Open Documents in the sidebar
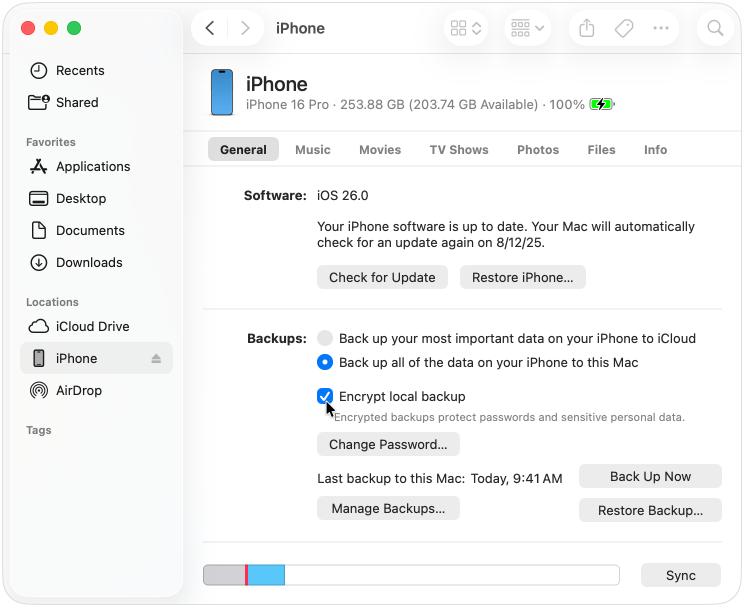Image resolution: width=746 pixels, height=609 pixels. [x=96, y=230]
